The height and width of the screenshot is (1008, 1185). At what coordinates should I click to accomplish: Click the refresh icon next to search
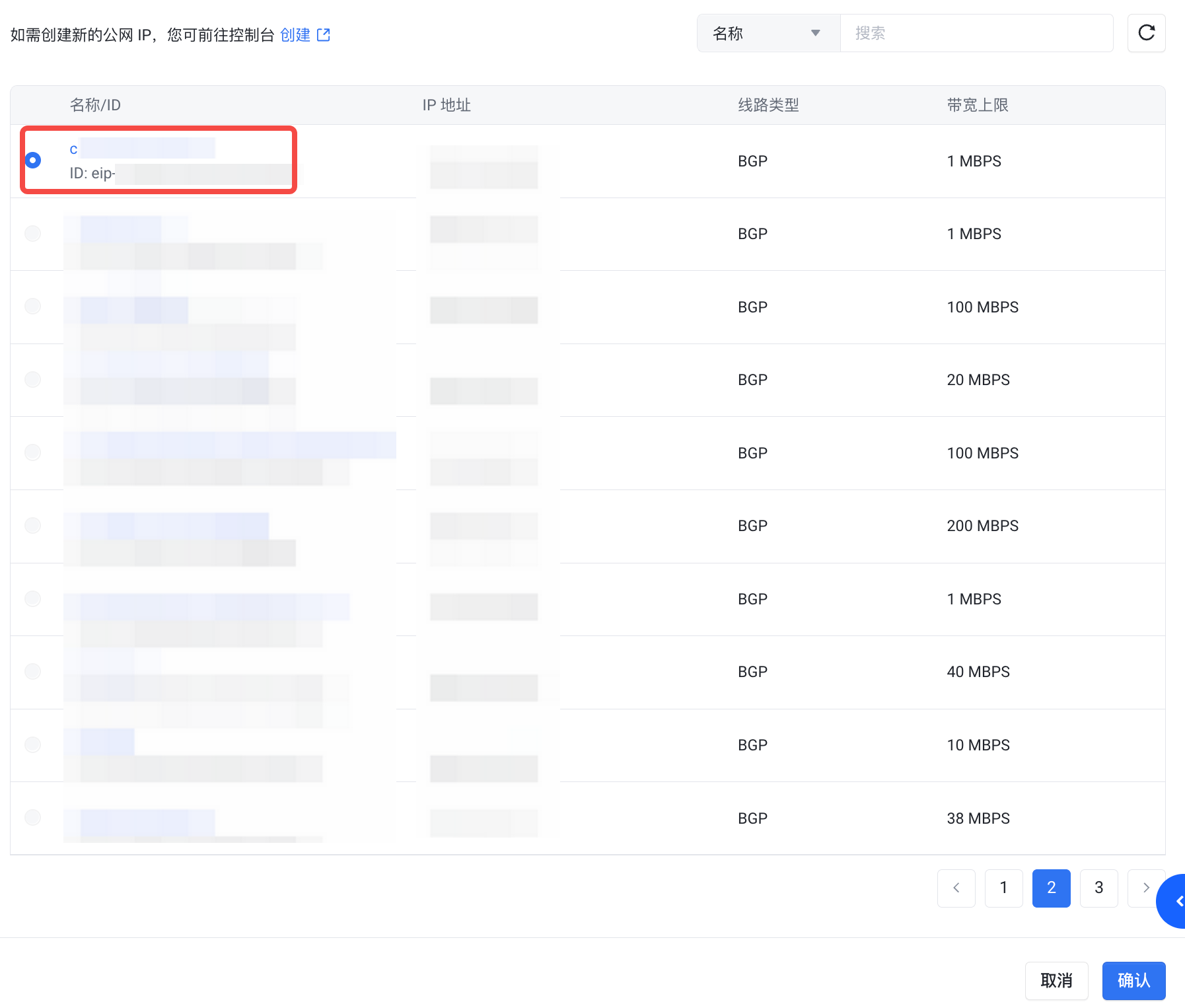pyautogui.click(x=1146, y=33)
